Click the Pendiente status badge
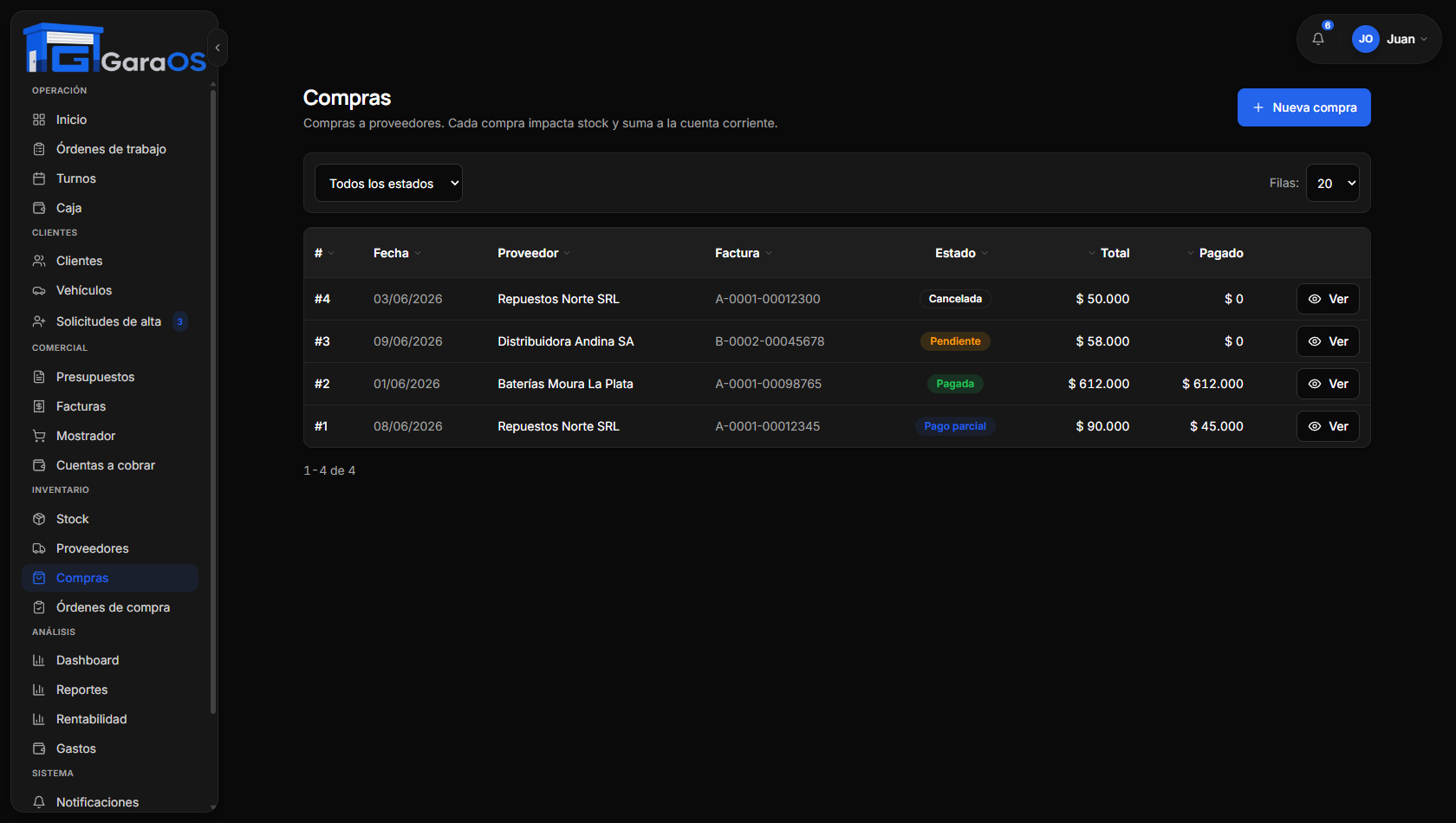1456x823 pixels. [x=955, y=341]
